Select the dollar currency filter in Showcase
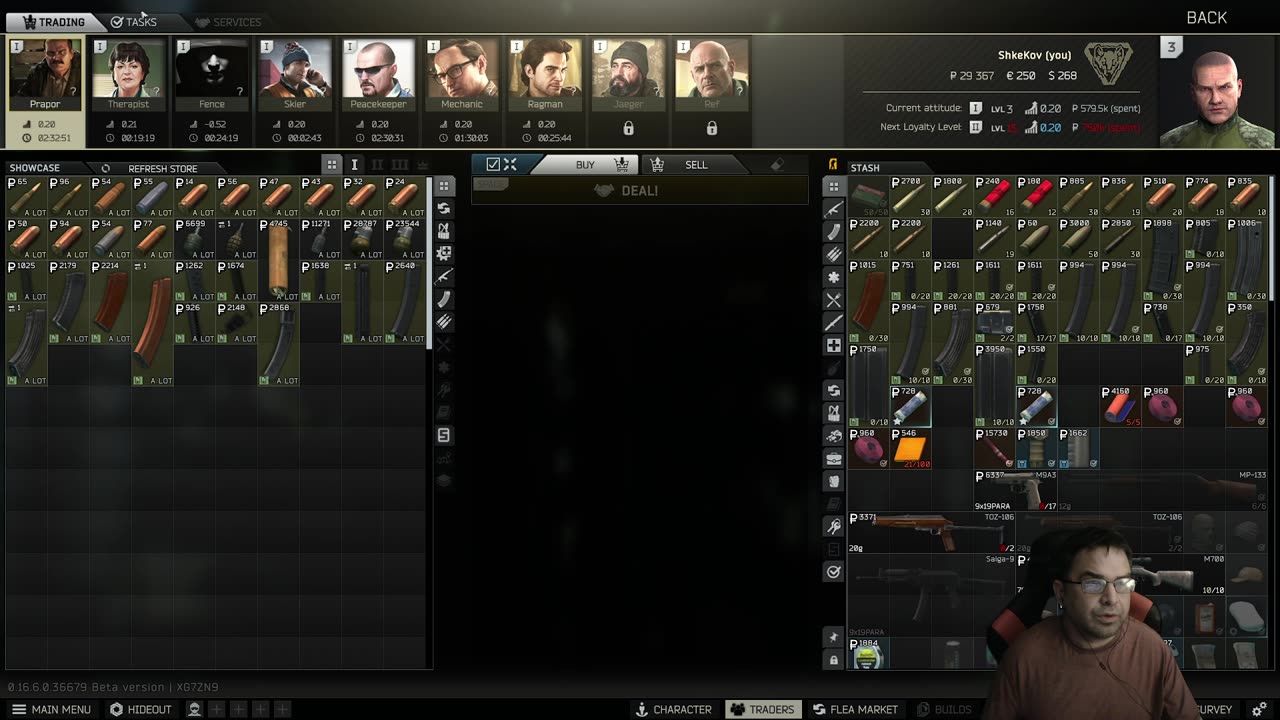This screenshot has height=720, width=1280. pos(444,435)
